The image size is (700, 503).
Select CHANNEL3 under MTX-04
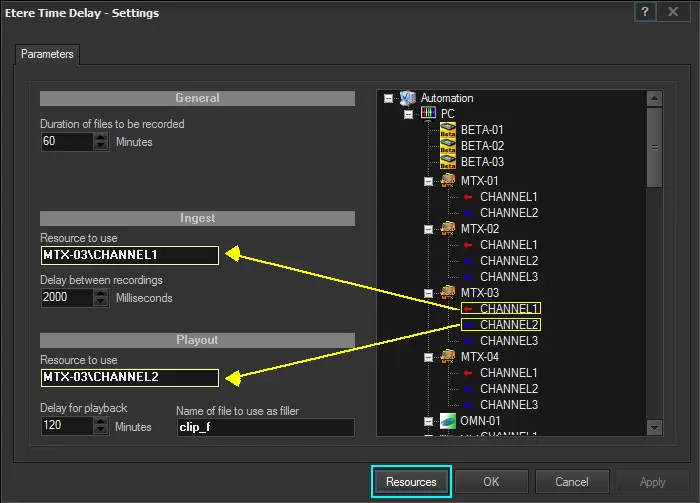(508, 404)
